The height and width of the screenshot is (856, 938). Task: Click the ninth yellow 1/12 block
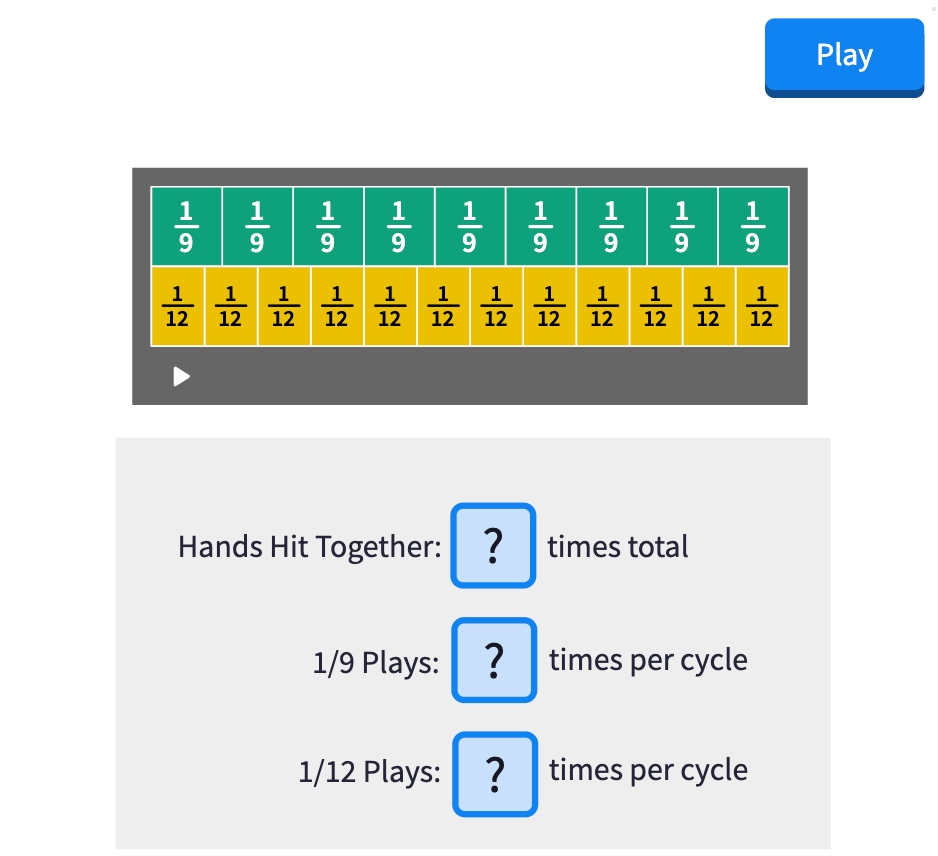[602, 306]
